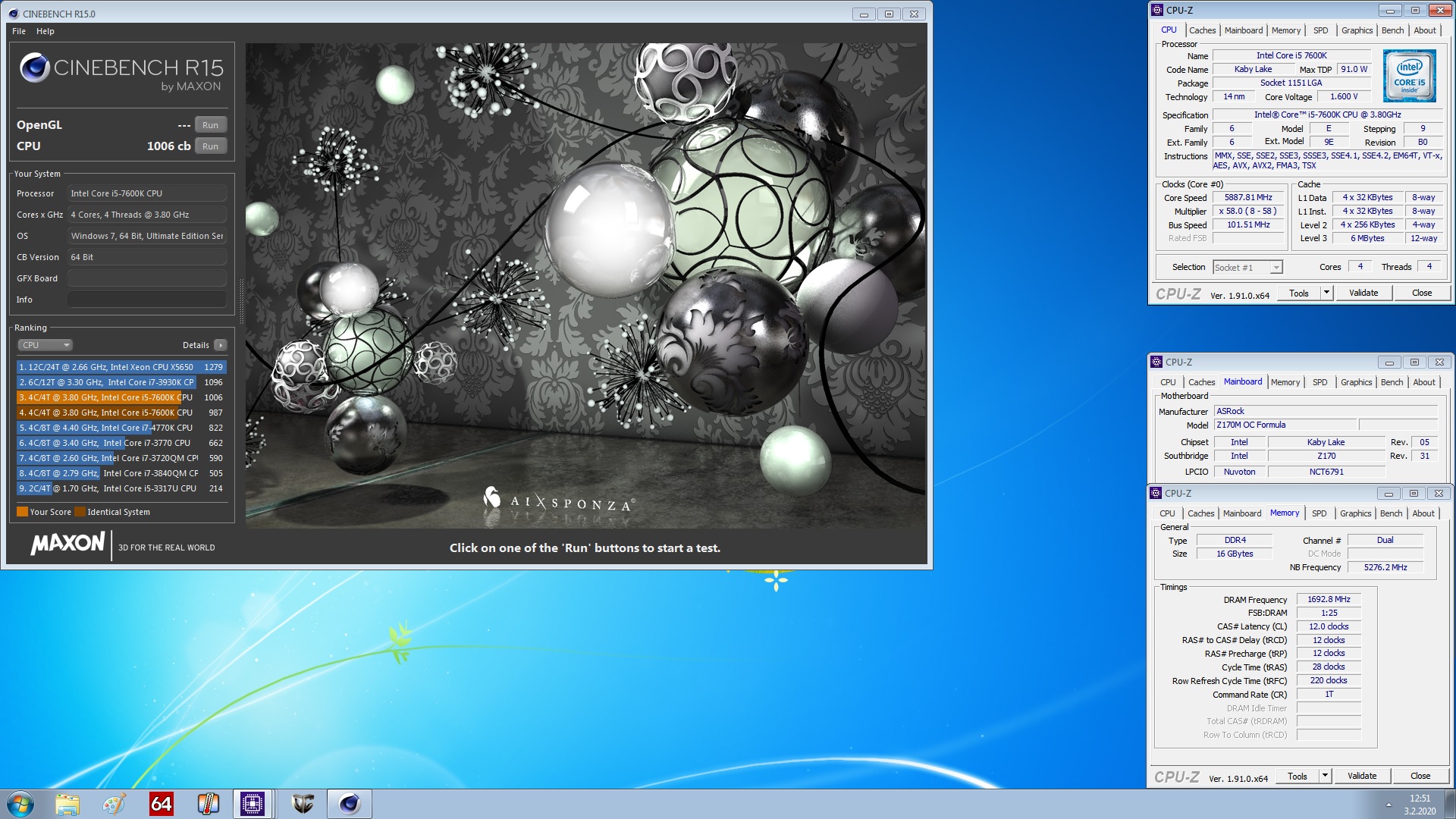Open Tools dropdown arrow in Memory CPU-Z
This screenshot has height=819, width=1456.
[1325, 776]
